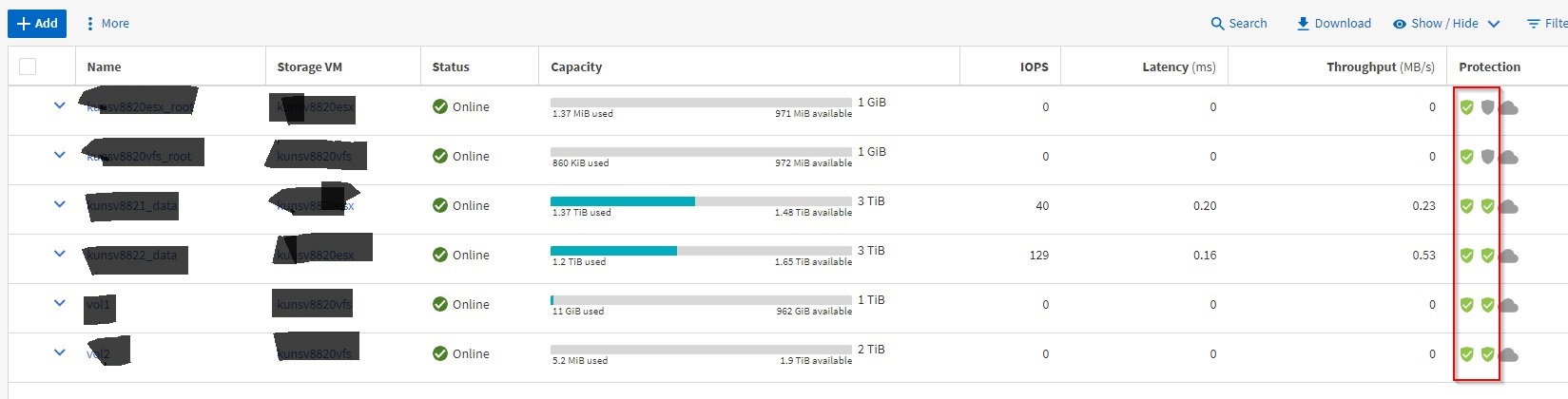
Task: Click the IOPS column header
Action: click(x=1034, y=66)
